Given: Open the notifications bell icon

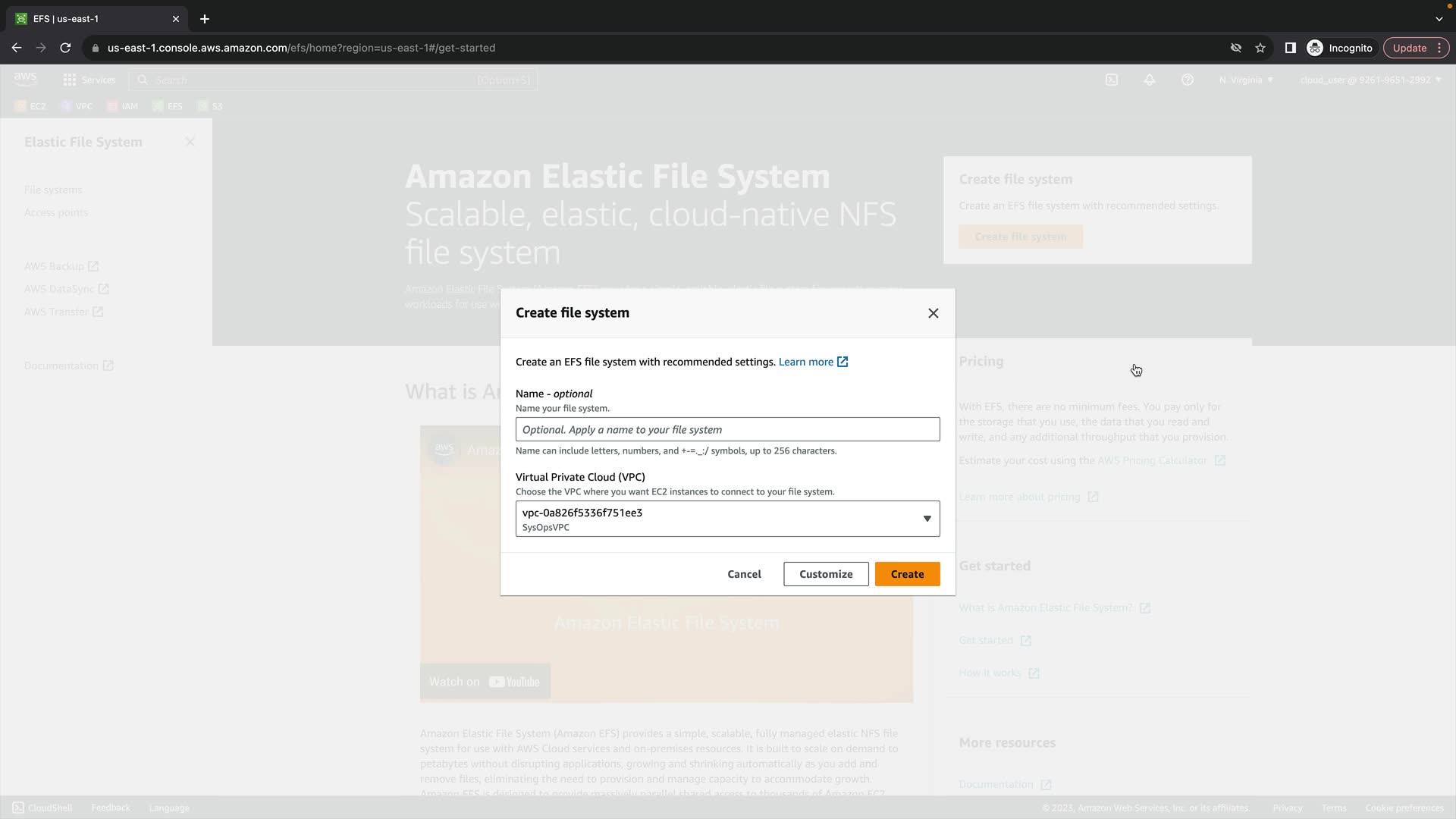Looking at the screenshot, I should point(1150,80).
